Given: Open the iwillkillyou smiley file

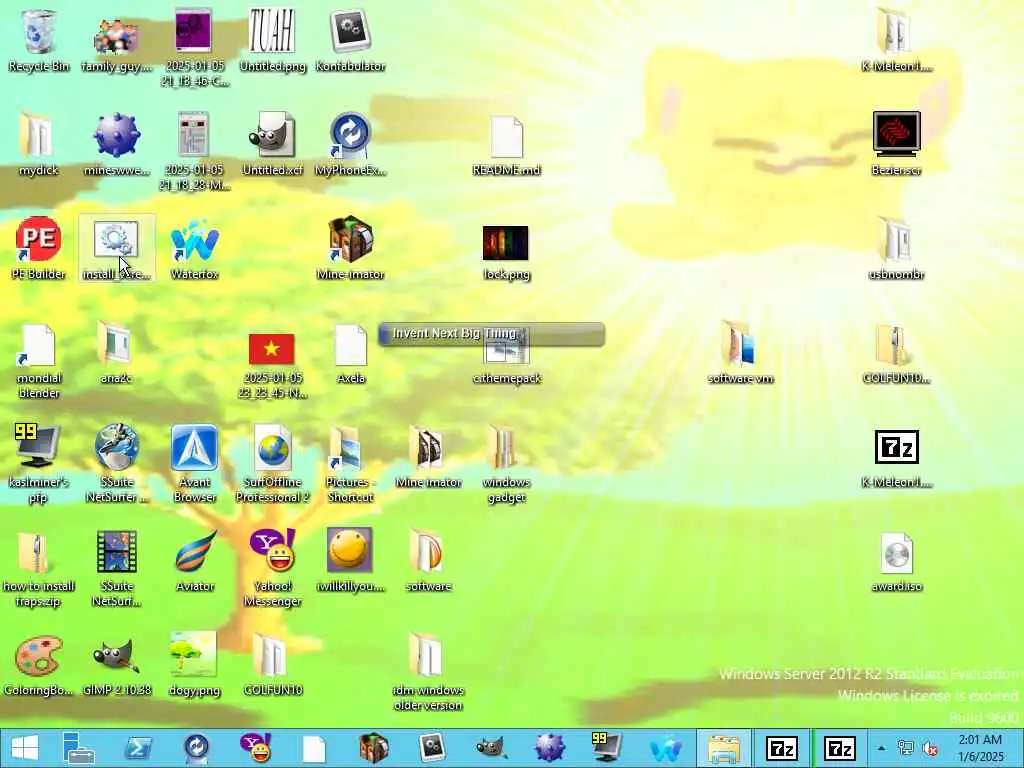Looking at the screenshot, I should (350, 560).
